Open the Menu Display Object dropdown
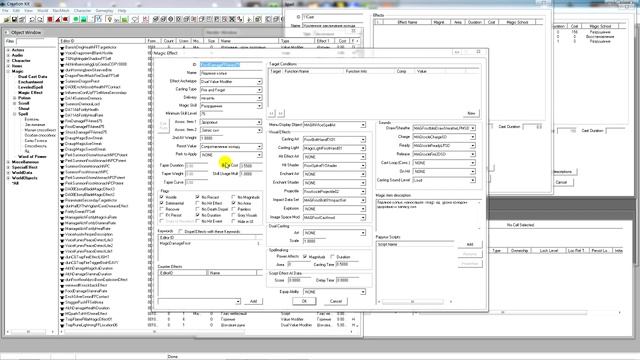 coord(363,125)
